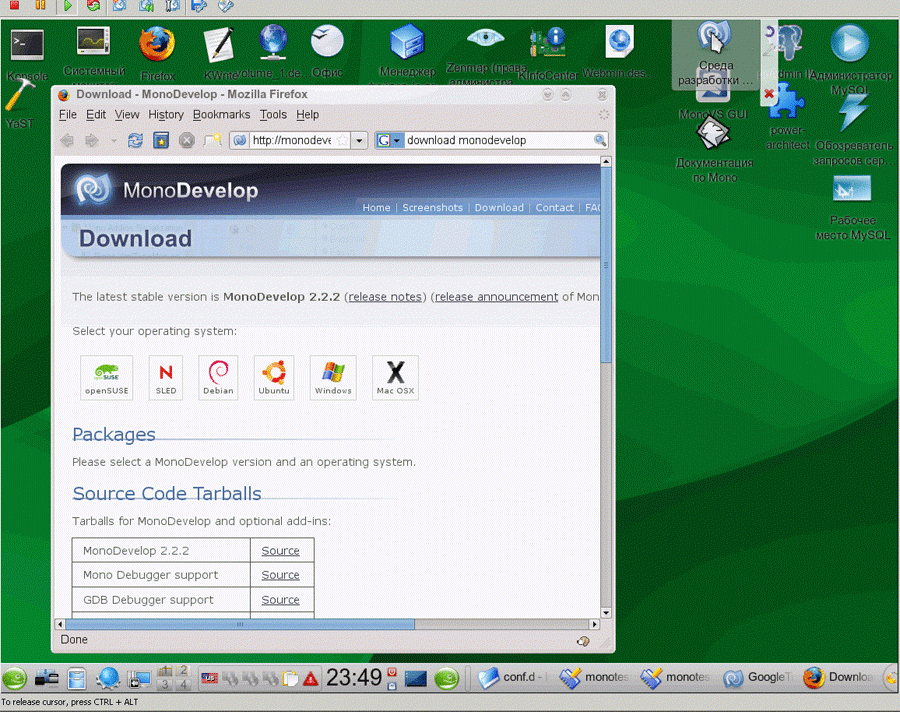Open the Менеджер file manager desktop icon
Viewport: 900px width, 712px height.
(407, 41)
